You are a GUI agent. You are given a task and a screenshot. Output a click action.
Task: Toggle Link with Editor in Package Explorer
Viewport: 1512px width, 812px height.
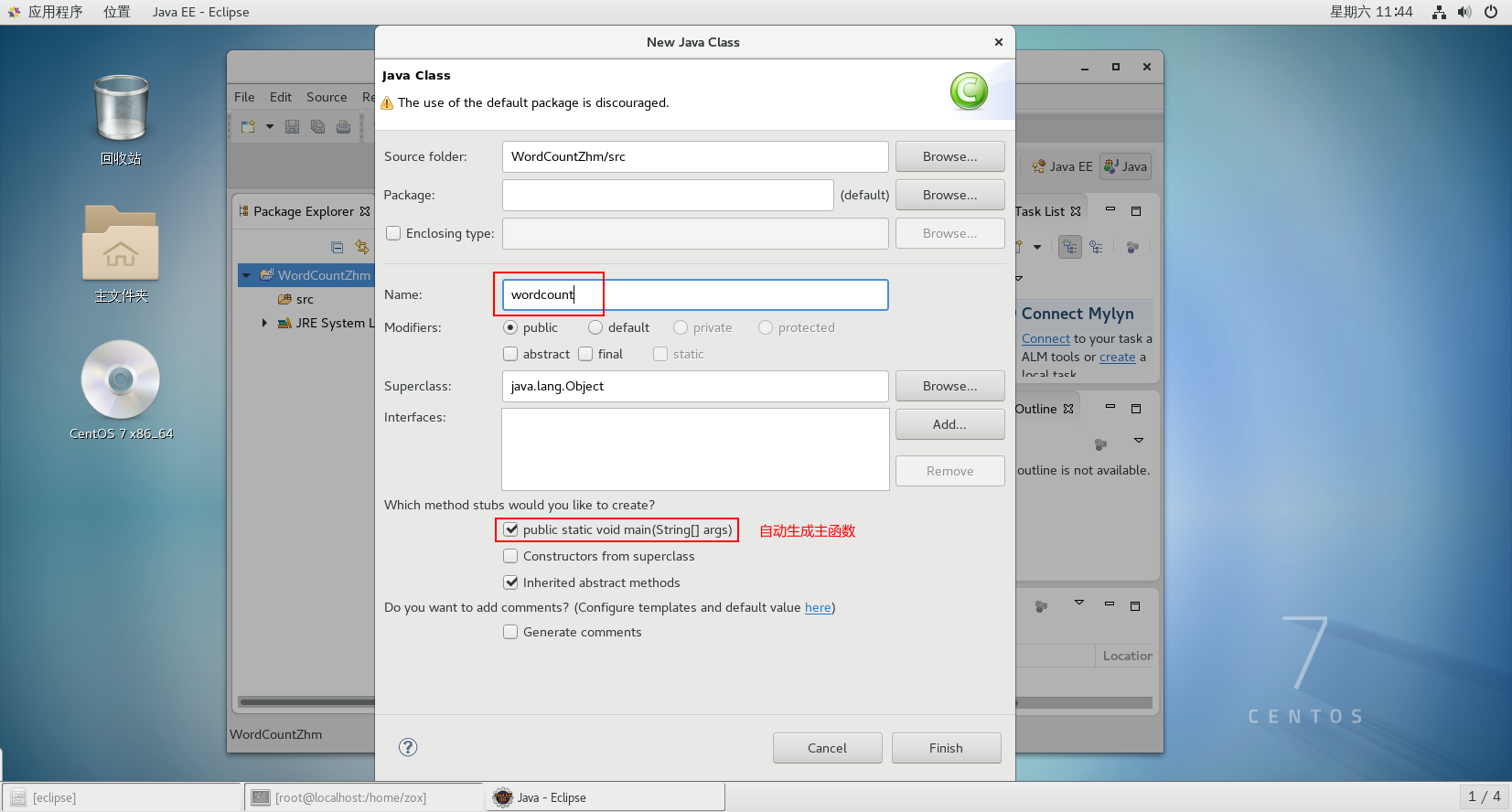coord(362,247)
